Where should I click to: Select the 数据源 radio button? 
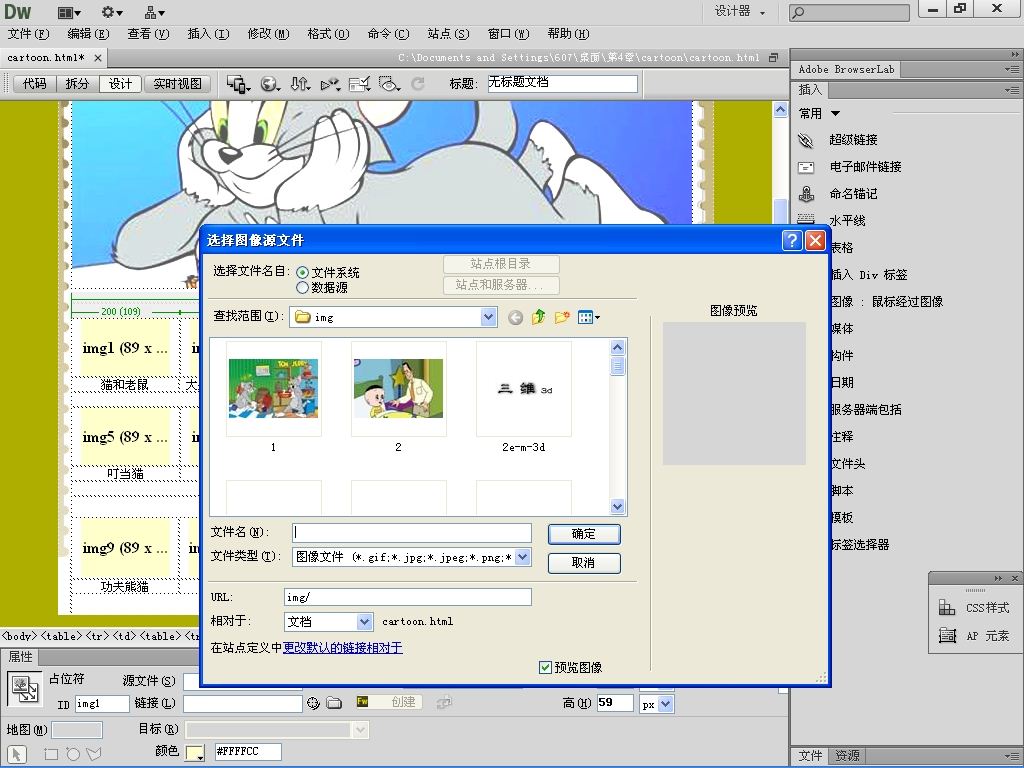click(x=302, y=287)
